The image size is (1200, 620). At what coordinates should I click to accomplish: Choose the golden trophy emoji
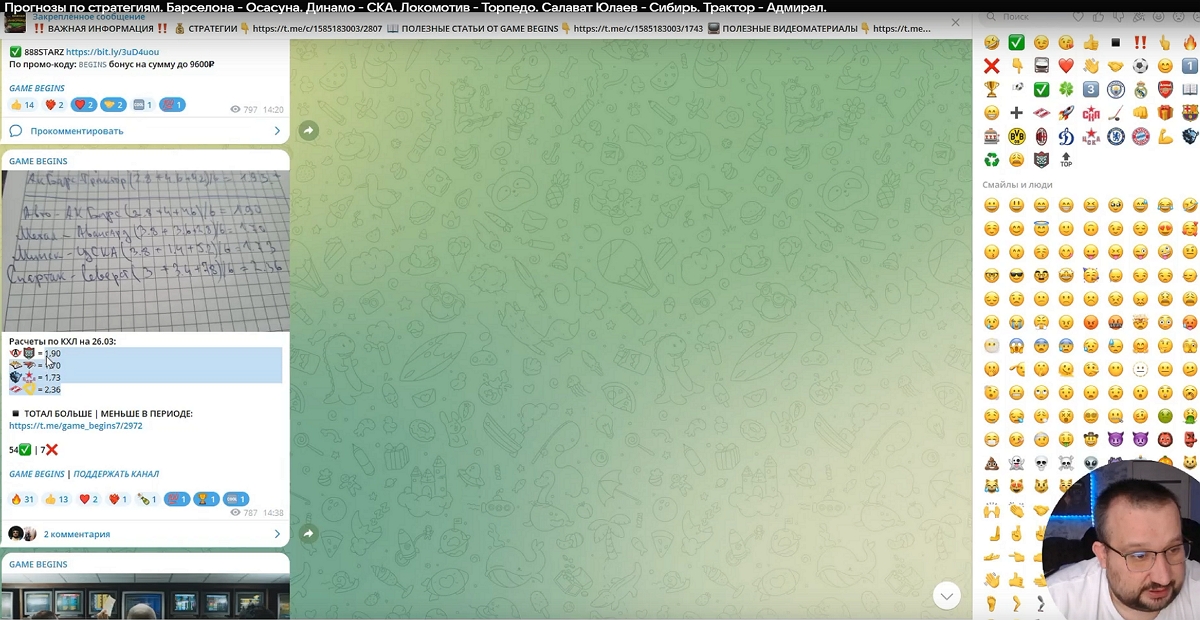point(991,90)
